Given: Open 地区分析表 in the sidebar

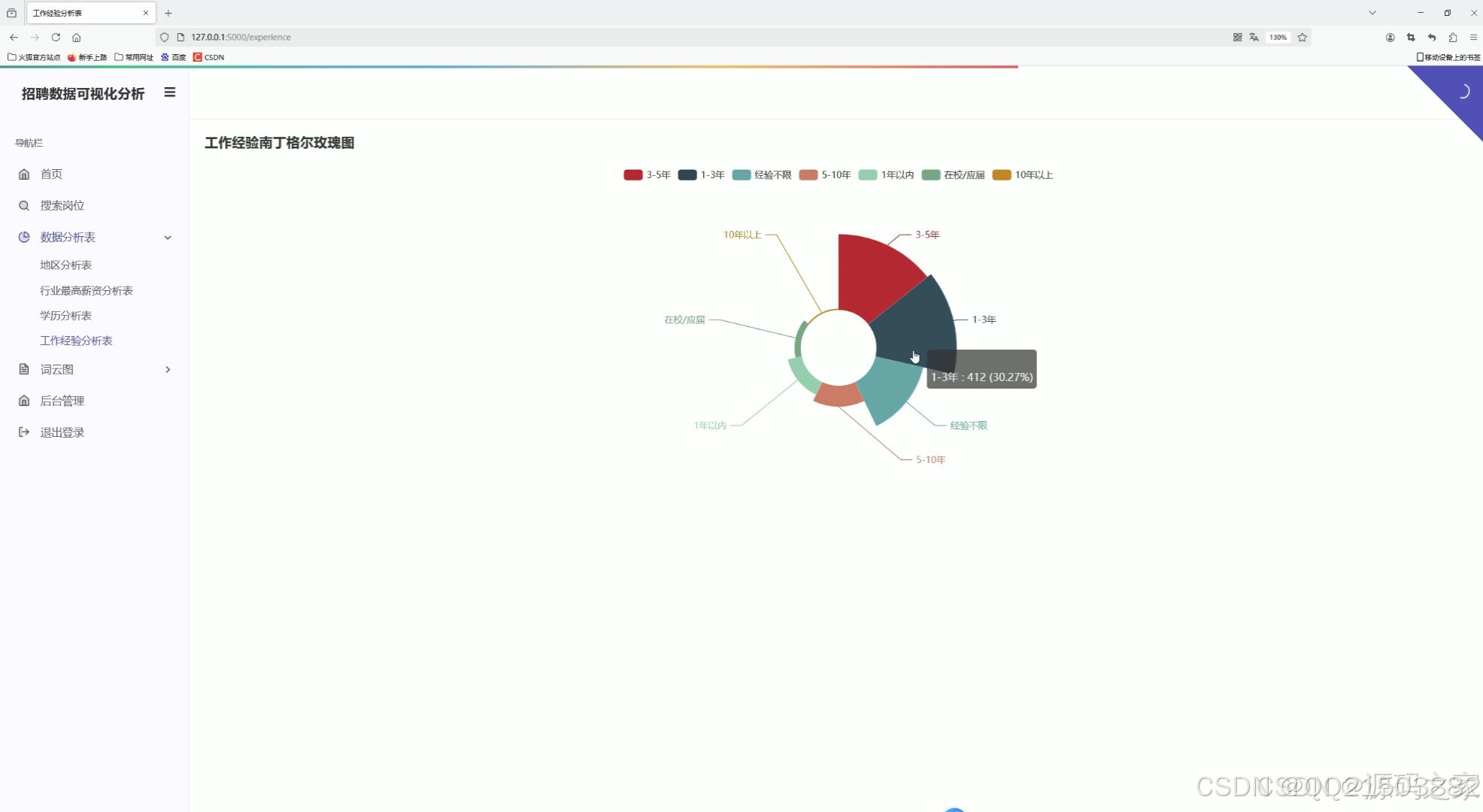Looking at the screenshot, I should tap(66, 265).
